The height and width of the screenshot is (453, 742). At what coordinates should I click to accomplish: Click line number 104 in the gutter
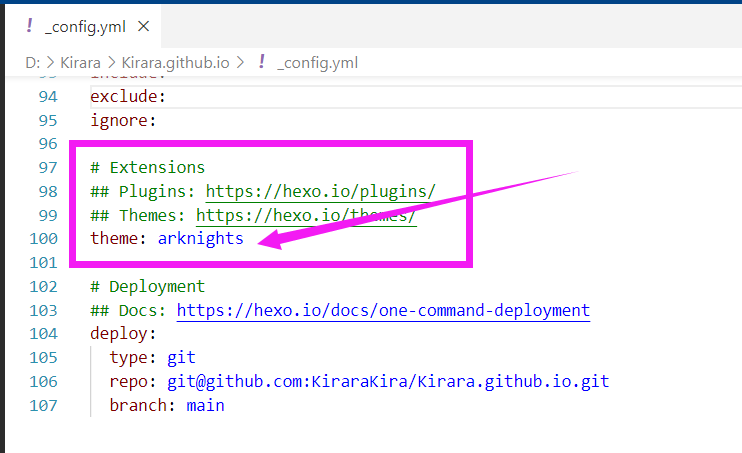coord(43,334)
